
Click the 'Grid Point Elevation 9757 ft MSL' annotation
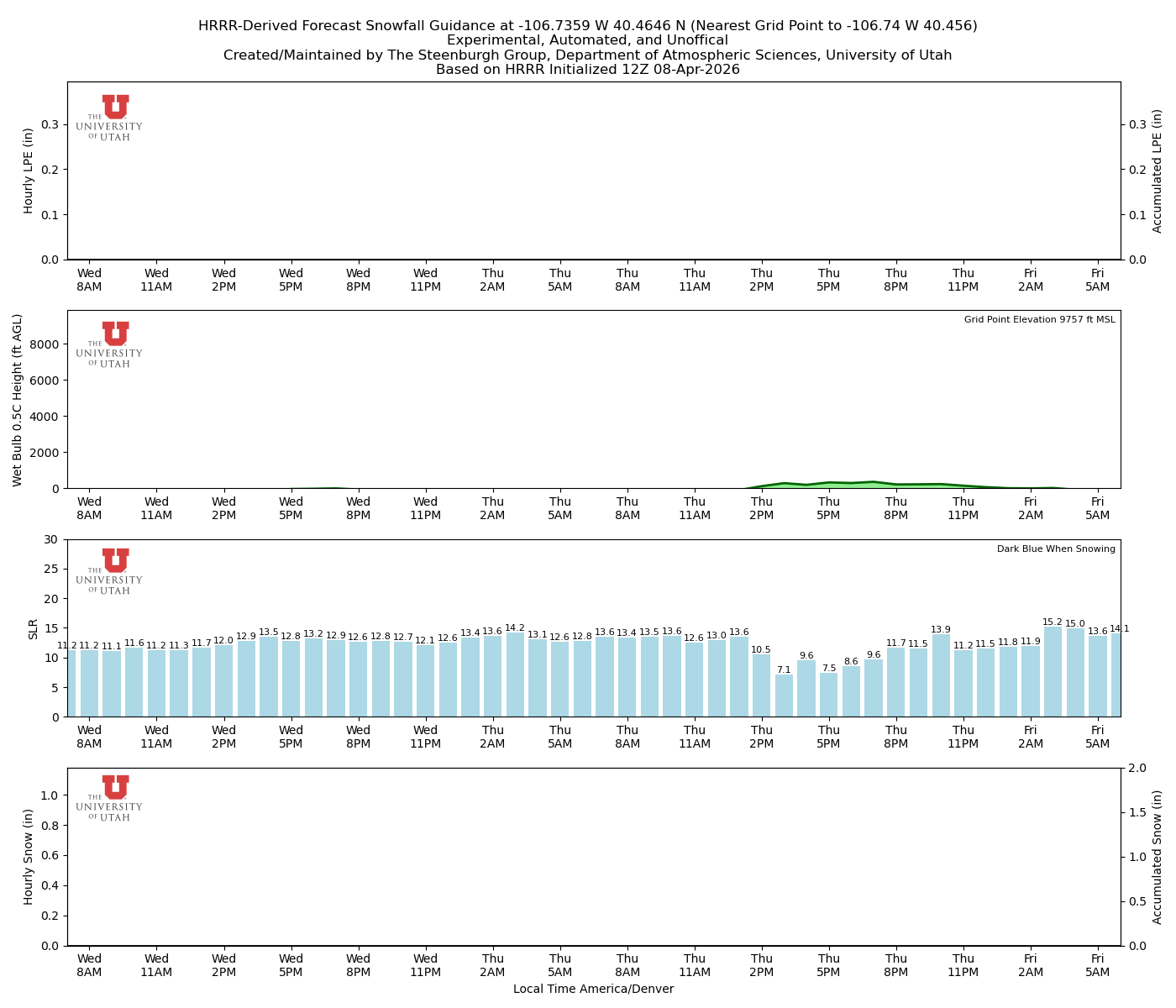pyautogui.click(x=1039, y=320)
